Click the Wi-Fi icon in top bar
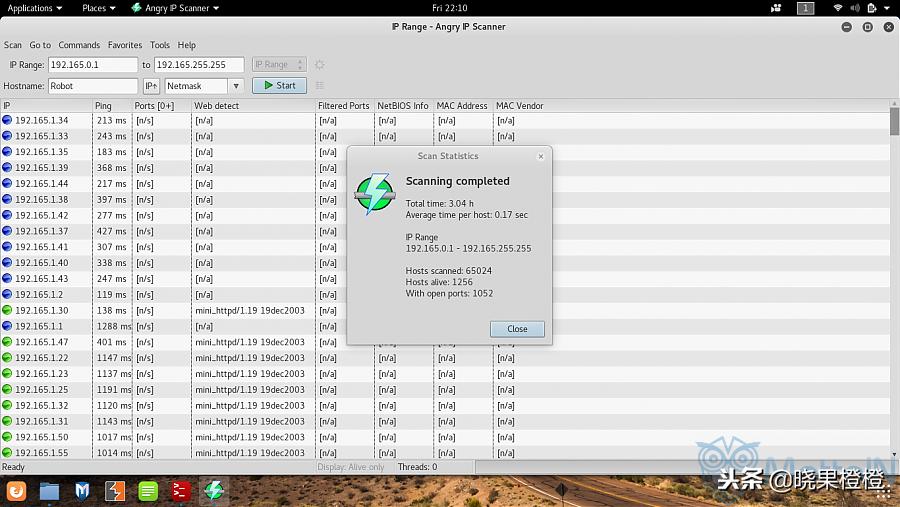This screenshot has width=900, height=507. point(838,8)
